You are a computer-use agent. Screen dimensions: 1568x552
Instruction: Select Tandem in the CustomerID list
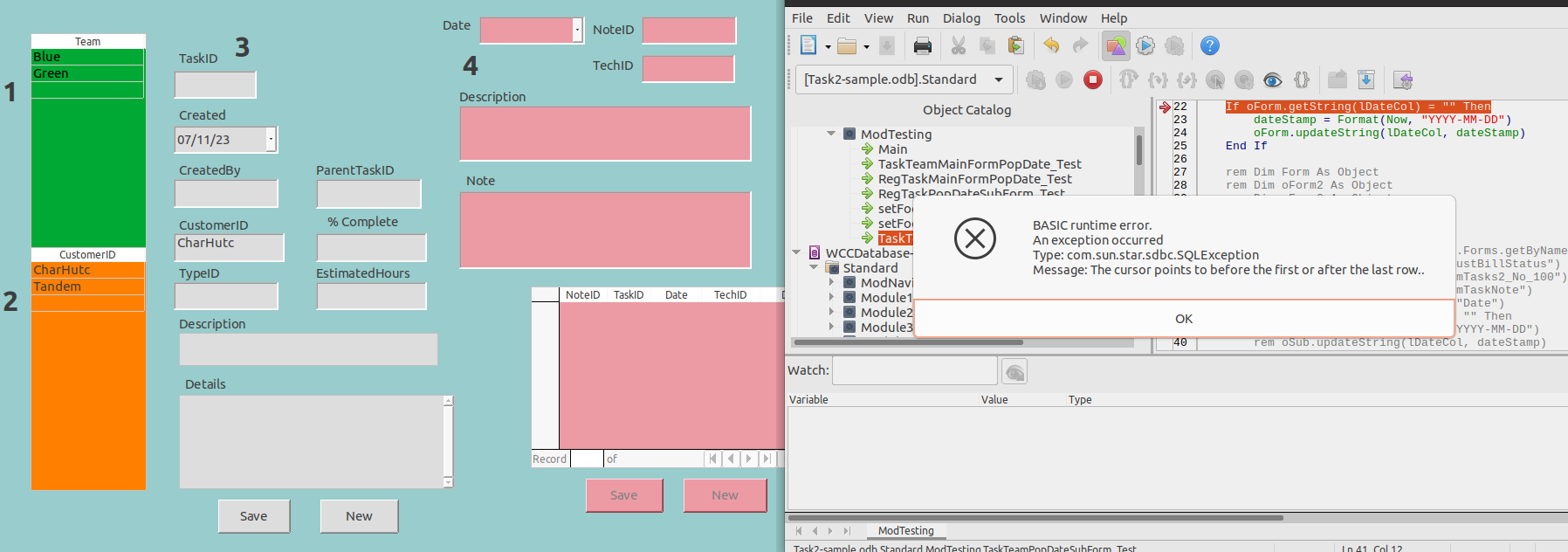pos(87,286)
